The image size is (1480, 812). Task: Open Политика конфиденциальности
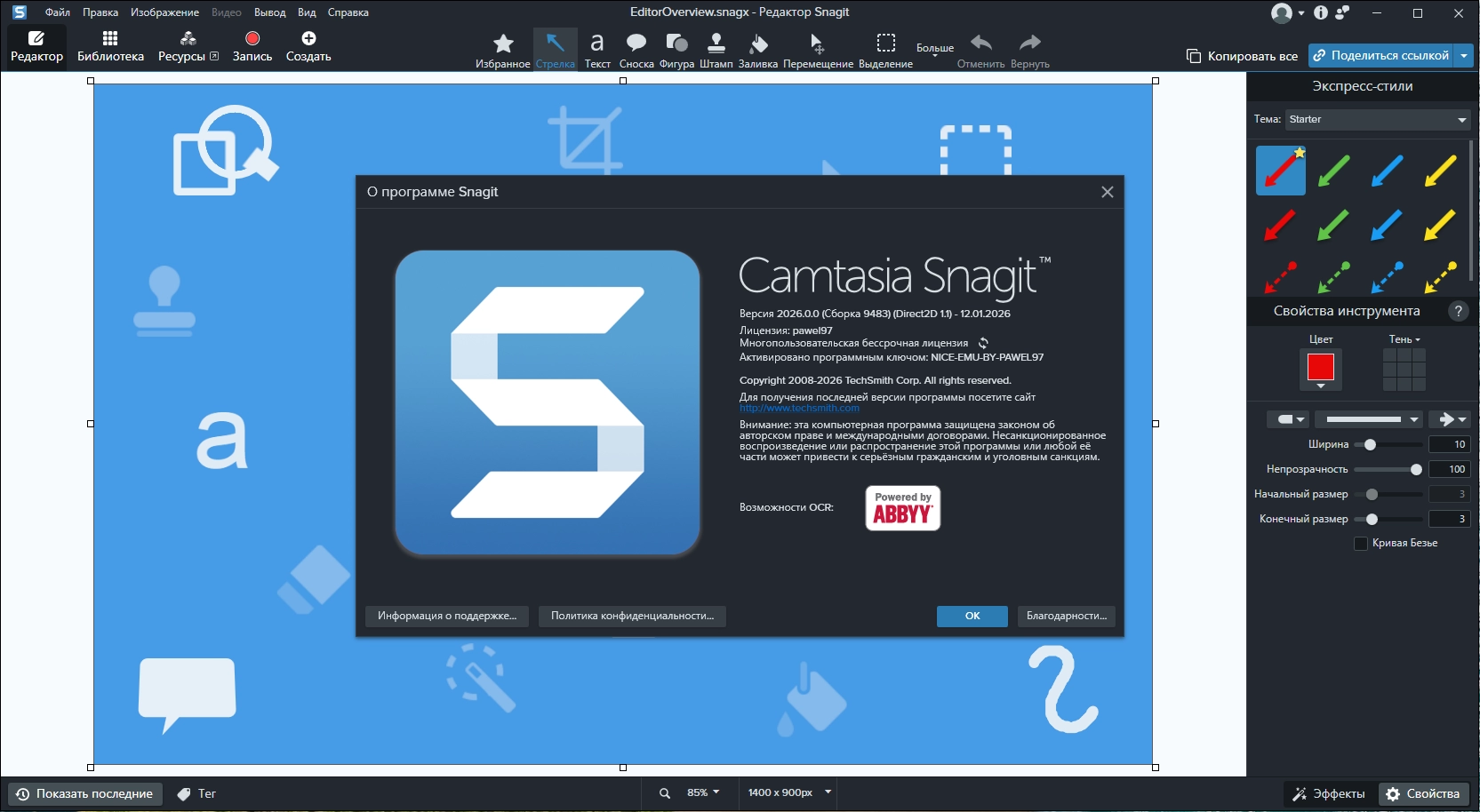pos(632,617)
